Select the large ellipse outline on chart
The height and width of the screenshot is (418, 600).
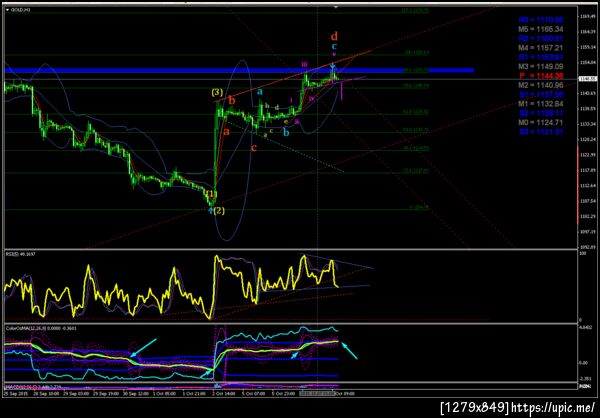[x=233, y=150]
